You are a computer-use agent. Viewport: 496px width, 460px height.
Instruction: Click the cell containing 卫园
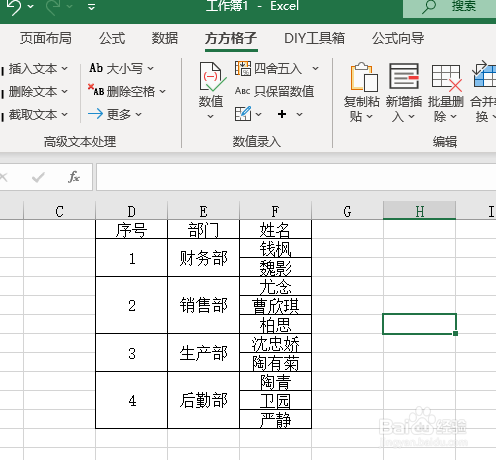click(275, 400)
